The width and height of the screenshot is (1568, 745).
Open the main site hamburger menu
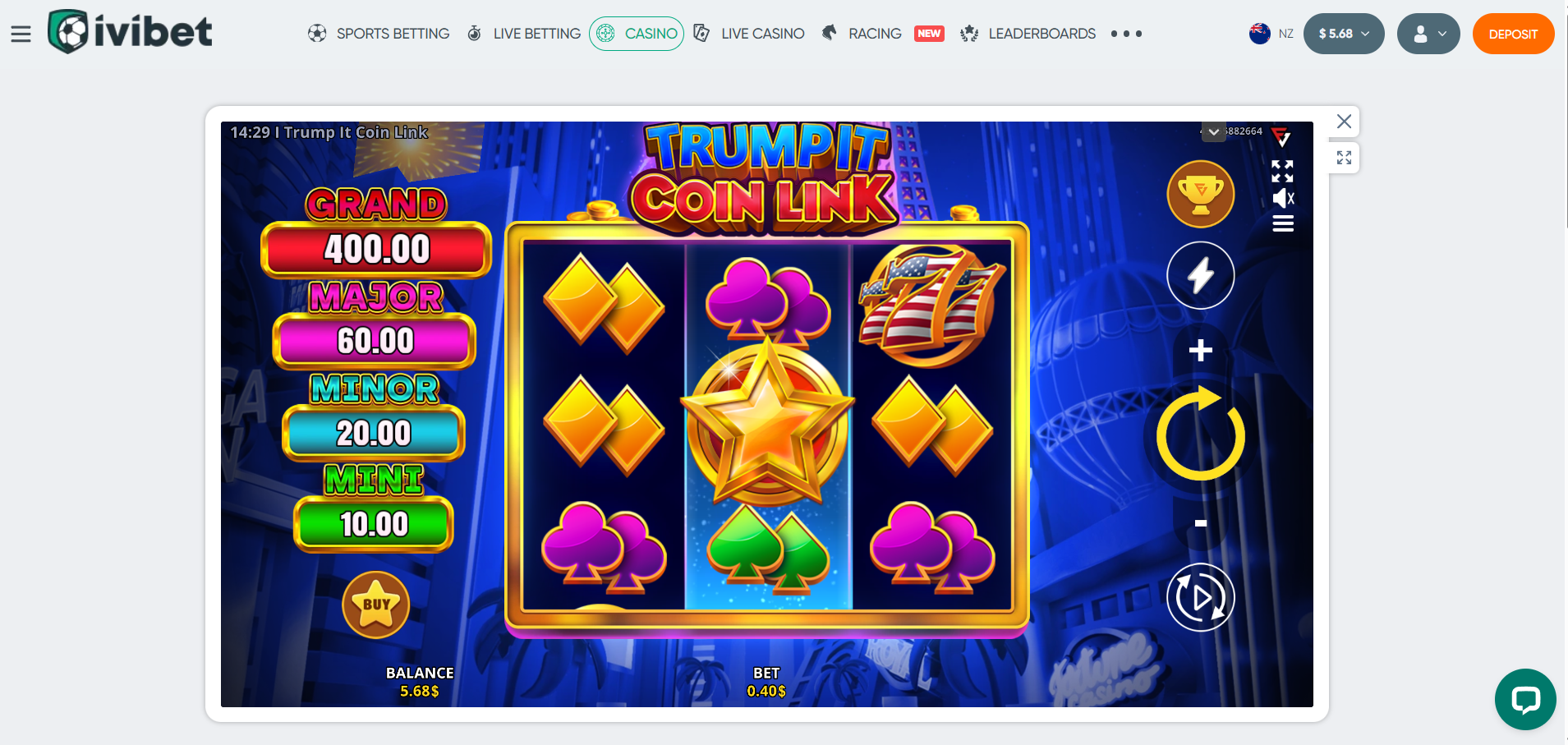pyautogui.click(x=21, y=34)
